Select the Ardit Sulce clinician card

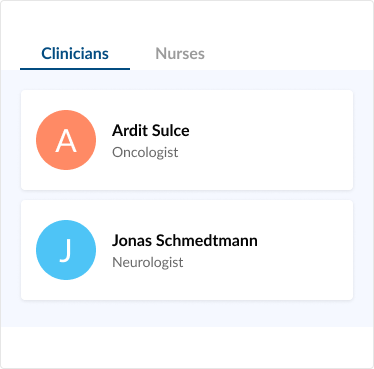coord(187,140)
